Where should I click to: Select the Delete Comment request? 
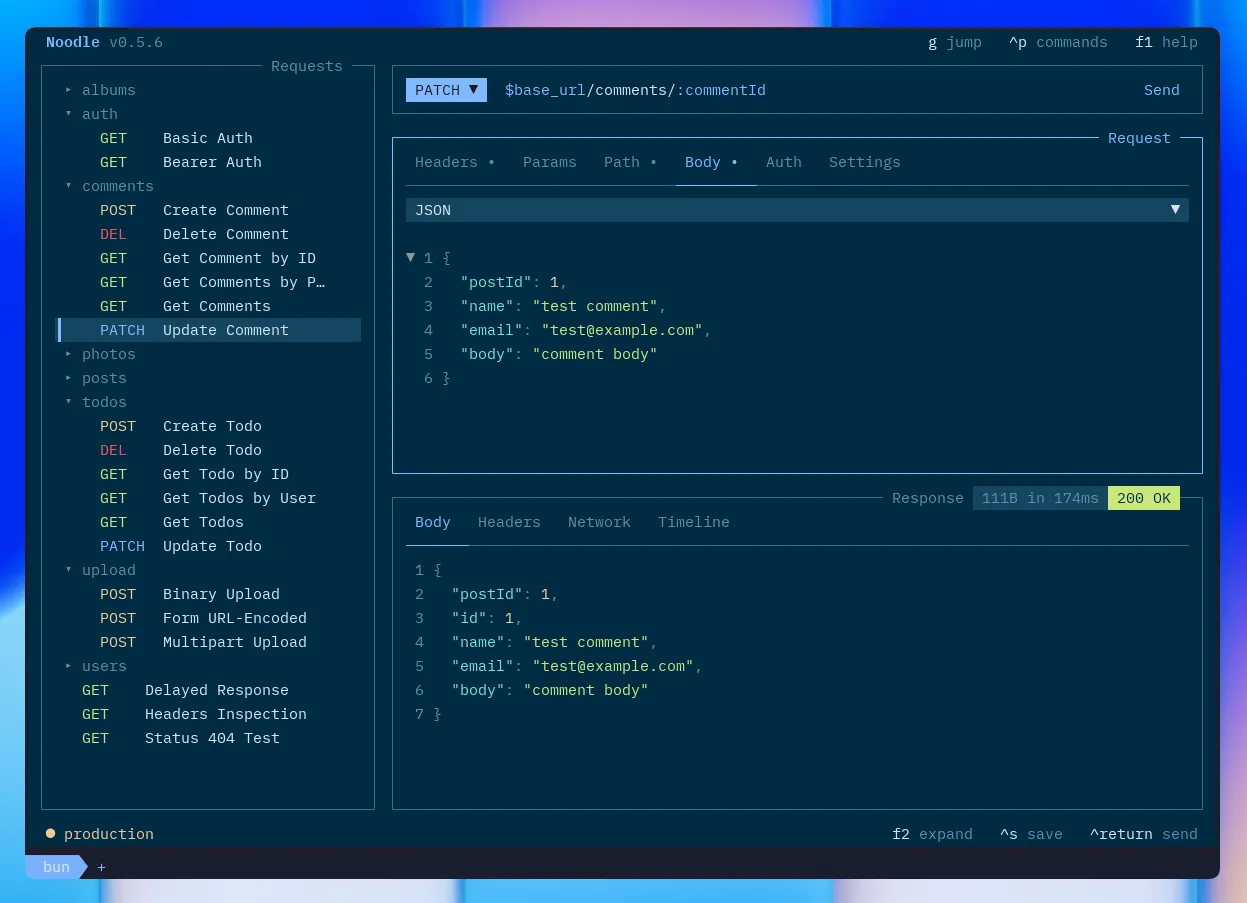tap(208, 234)
